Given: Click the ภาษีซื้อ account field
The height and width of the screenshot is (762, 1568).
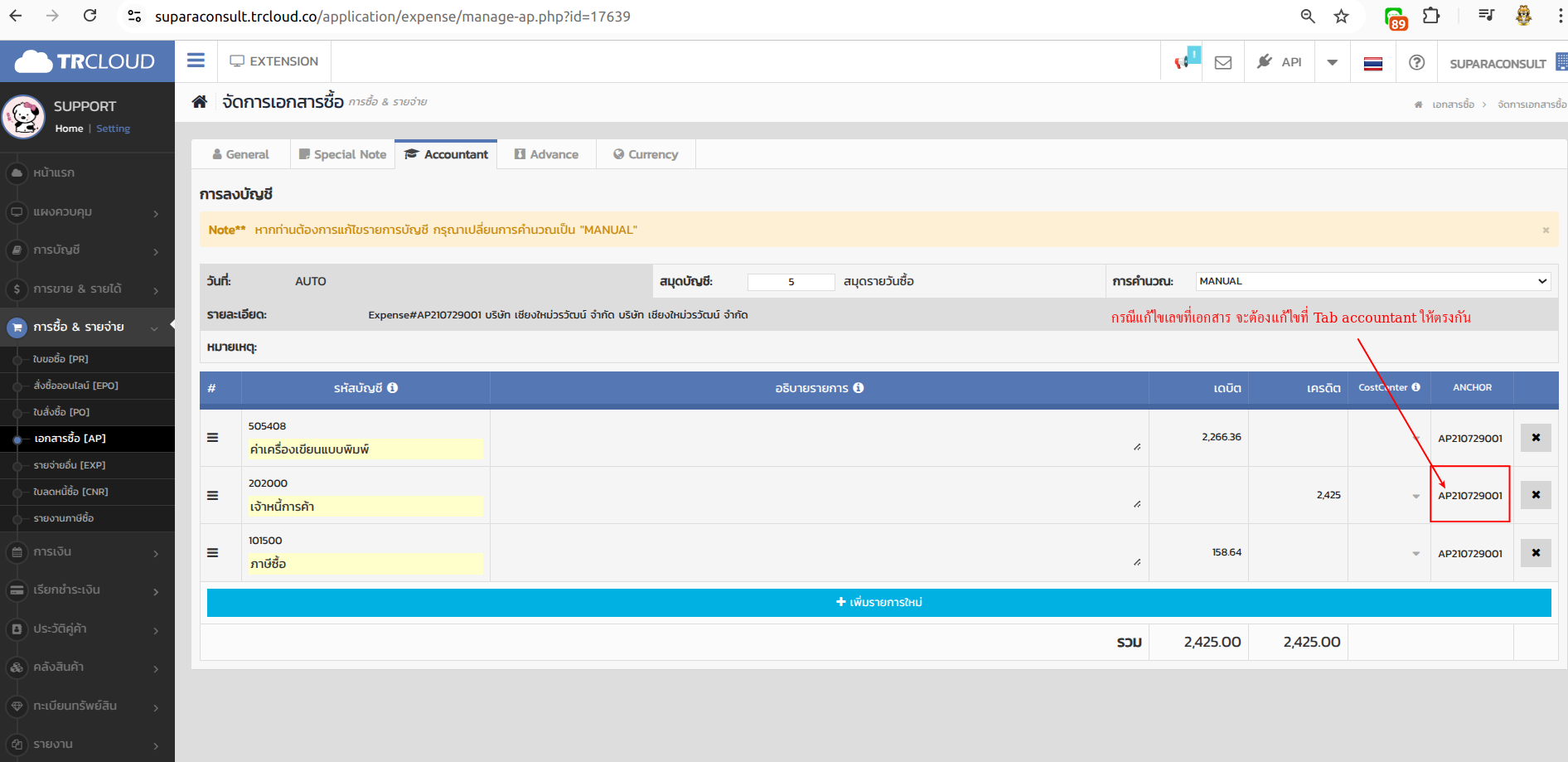Looking at the screenshot, I should [x=365, y=564].
